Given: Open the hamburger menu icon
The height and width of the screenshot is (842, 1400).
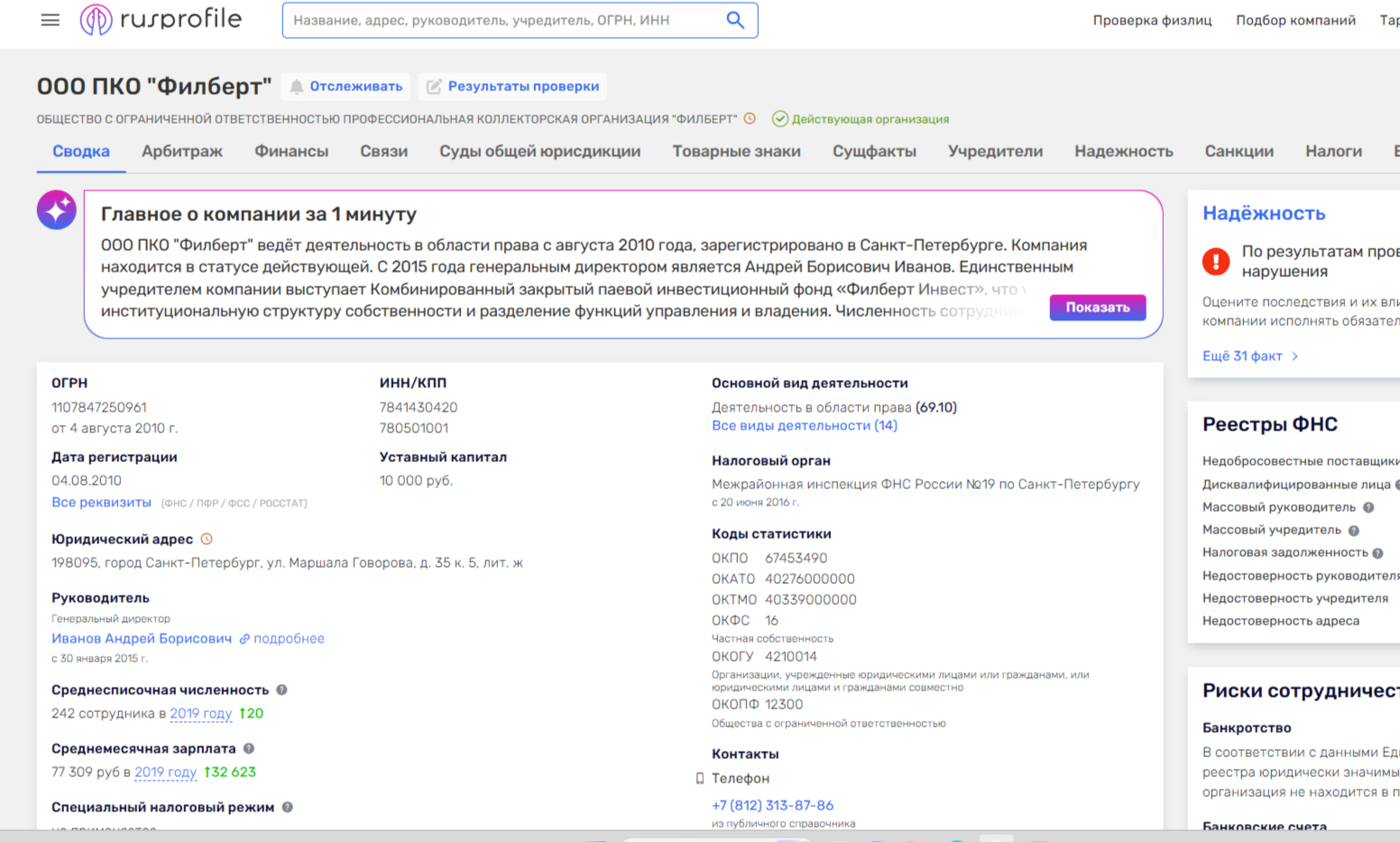Looking at the screenshot, I should pos(51,20).
